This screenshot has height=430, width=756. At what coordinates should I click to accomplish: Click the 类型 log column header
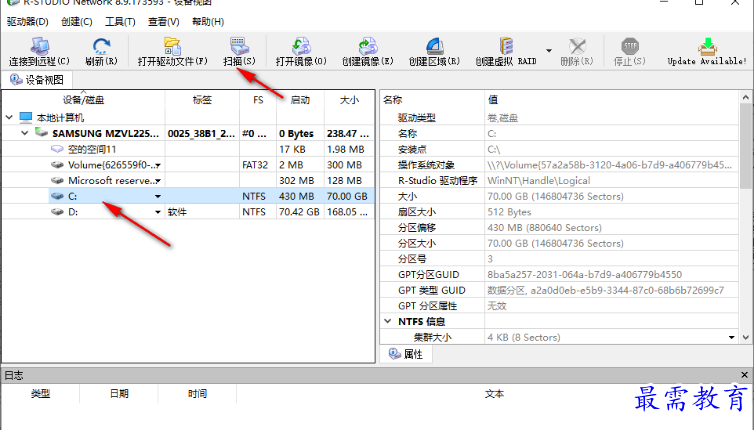40,394
